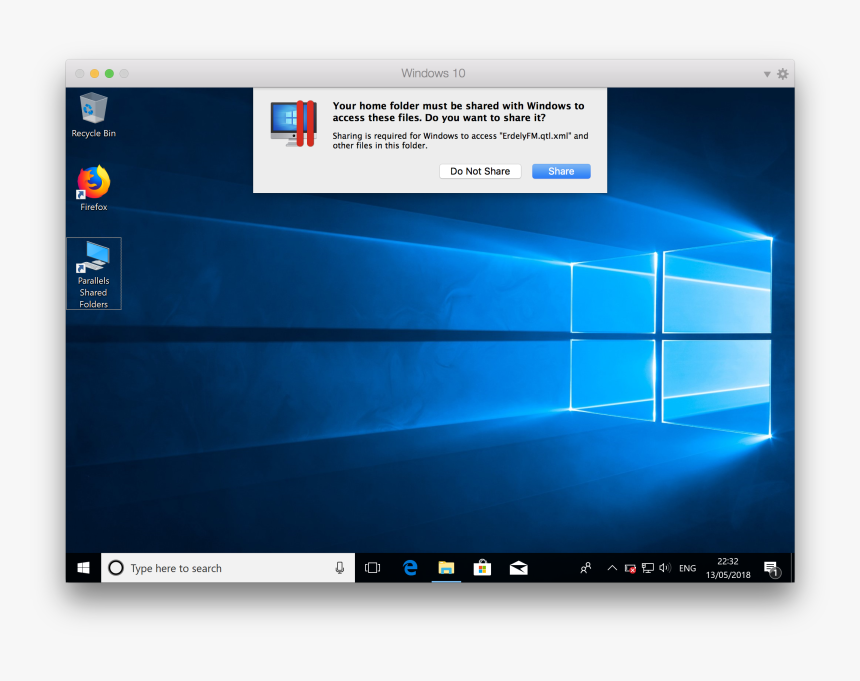Viewport: 860px width, 681px height.
Task: Open the ENG language selector
Action: (x=687, y=567)
